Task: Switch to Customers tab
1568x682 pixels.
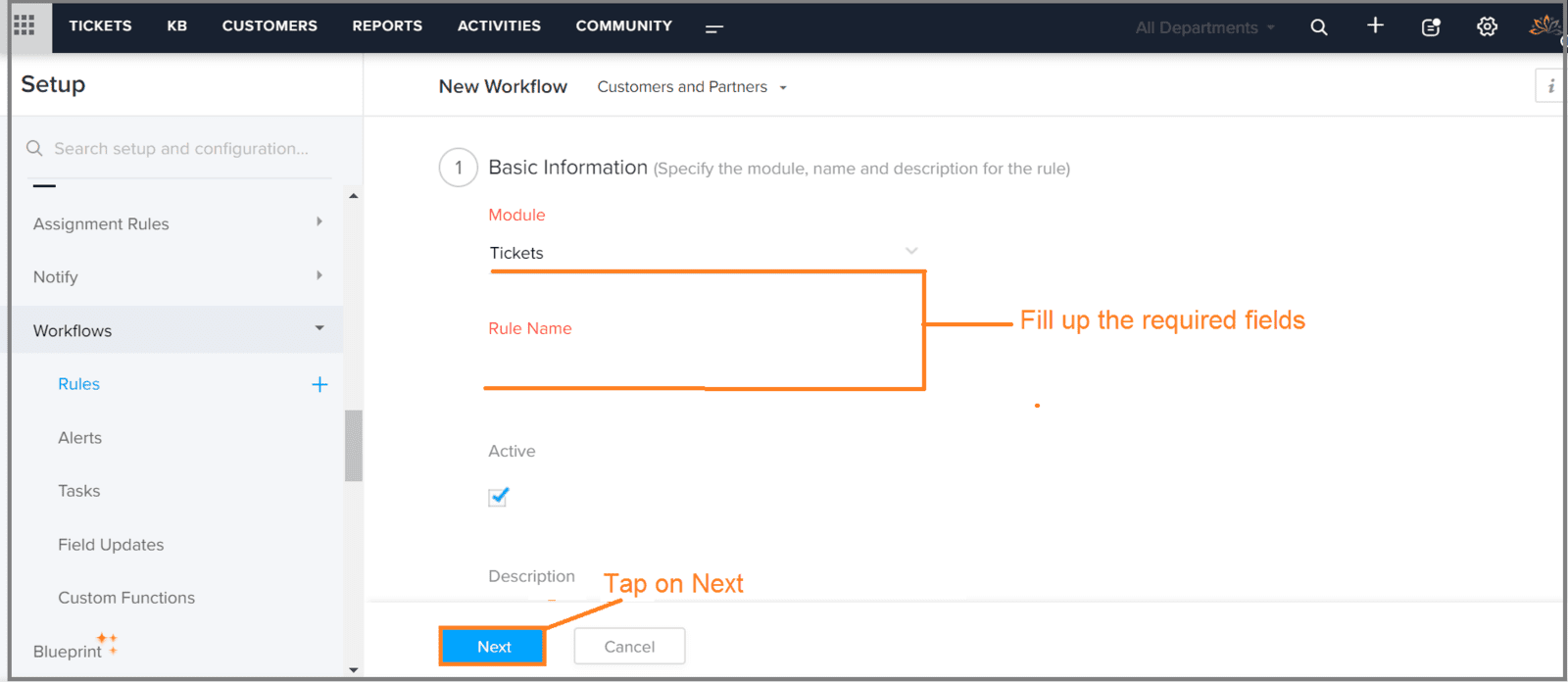Action: pyautogui.click(x=269, y=25)
